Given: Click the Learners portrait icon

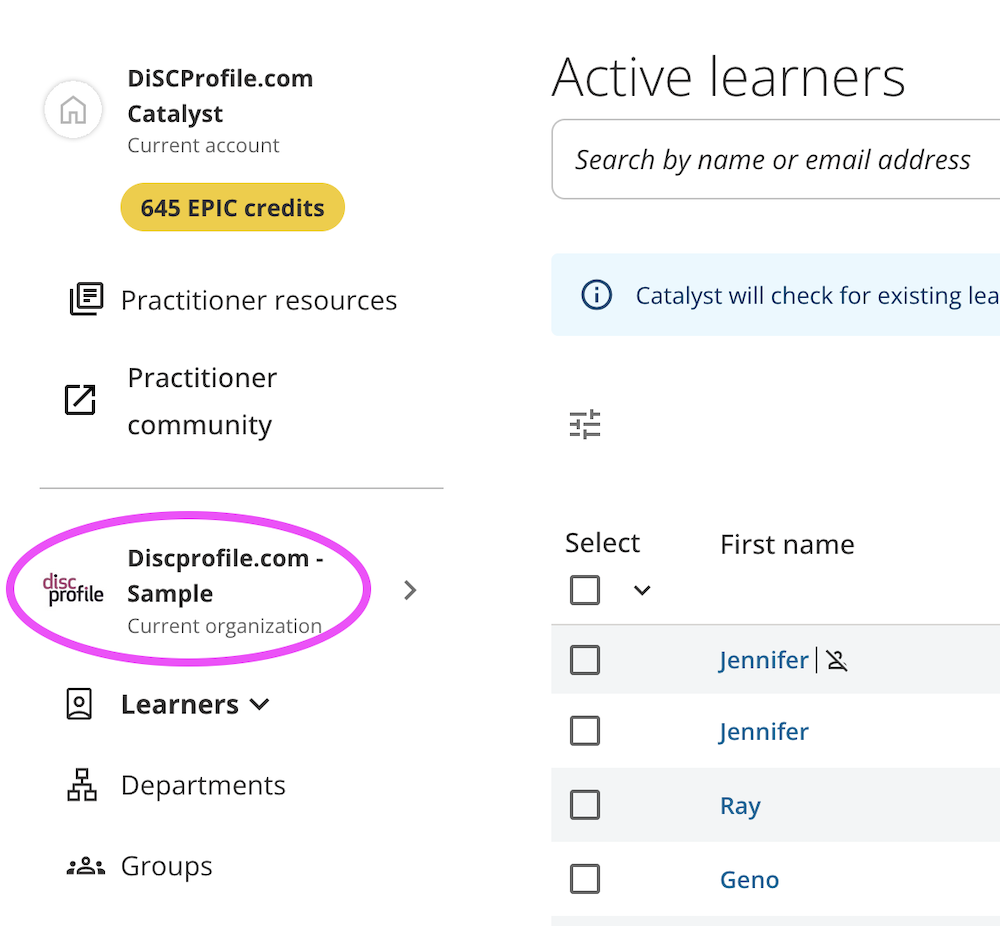Looking at the screenshot, I should [x=79, y=704].
